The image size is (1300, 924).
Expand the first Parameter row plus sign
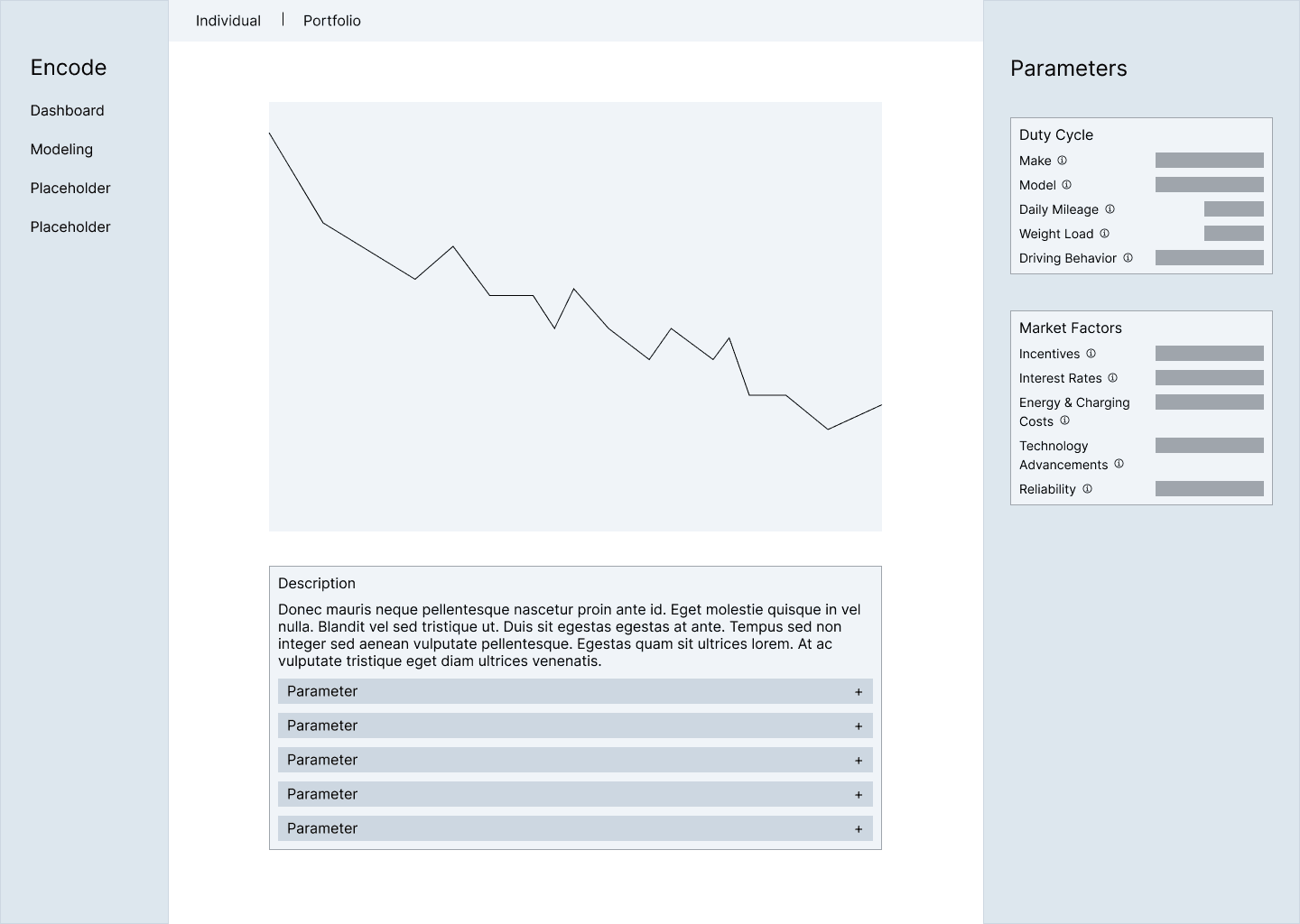[x=859, y=692]
